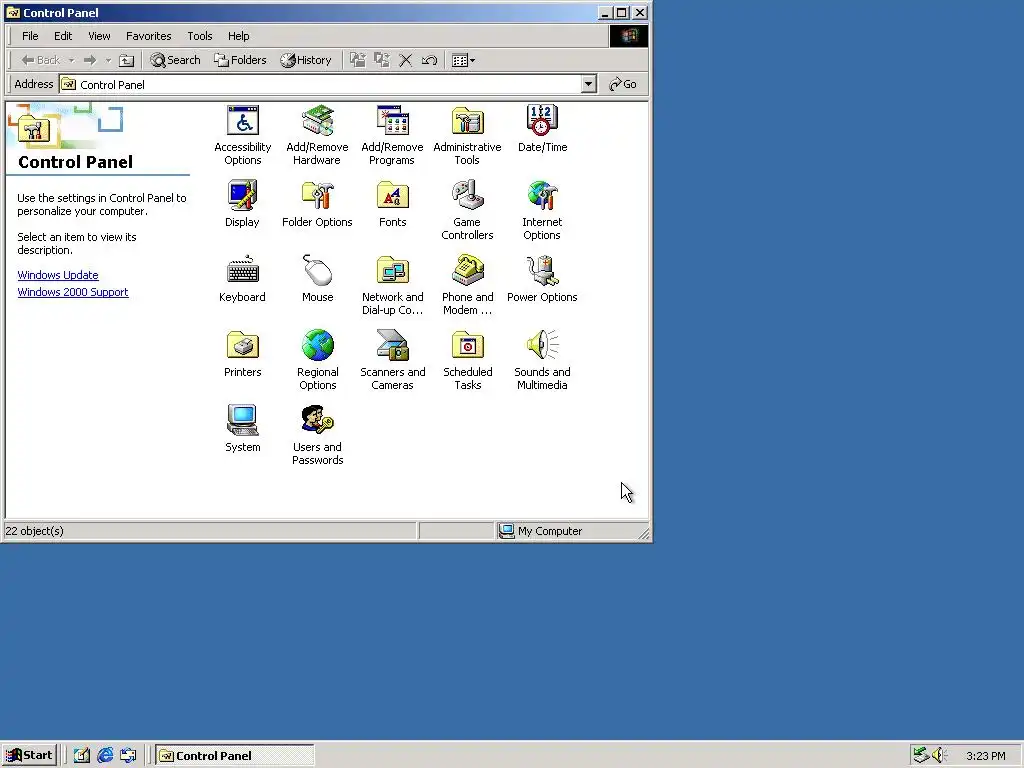Open Scheduled Tasks folder
The image size is (1024, 768).
click(467, 360)
